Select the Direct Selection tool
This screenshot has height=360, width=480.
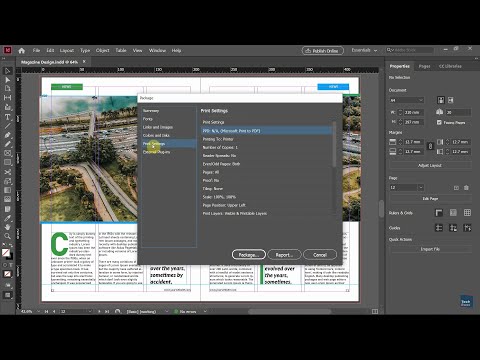[x=7, y=80]
